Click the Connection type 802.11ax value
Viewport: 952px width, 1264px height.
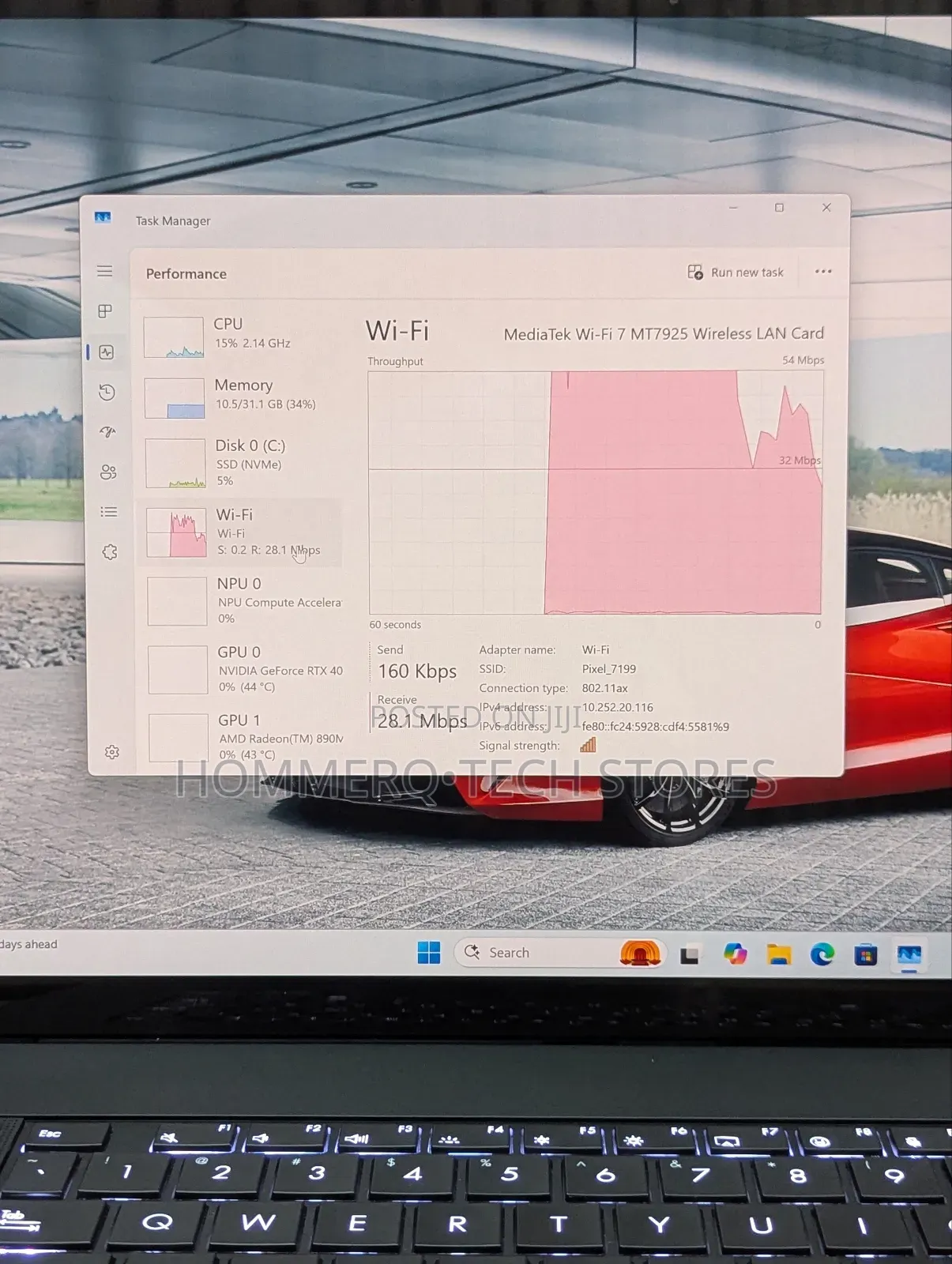[605, 687]
